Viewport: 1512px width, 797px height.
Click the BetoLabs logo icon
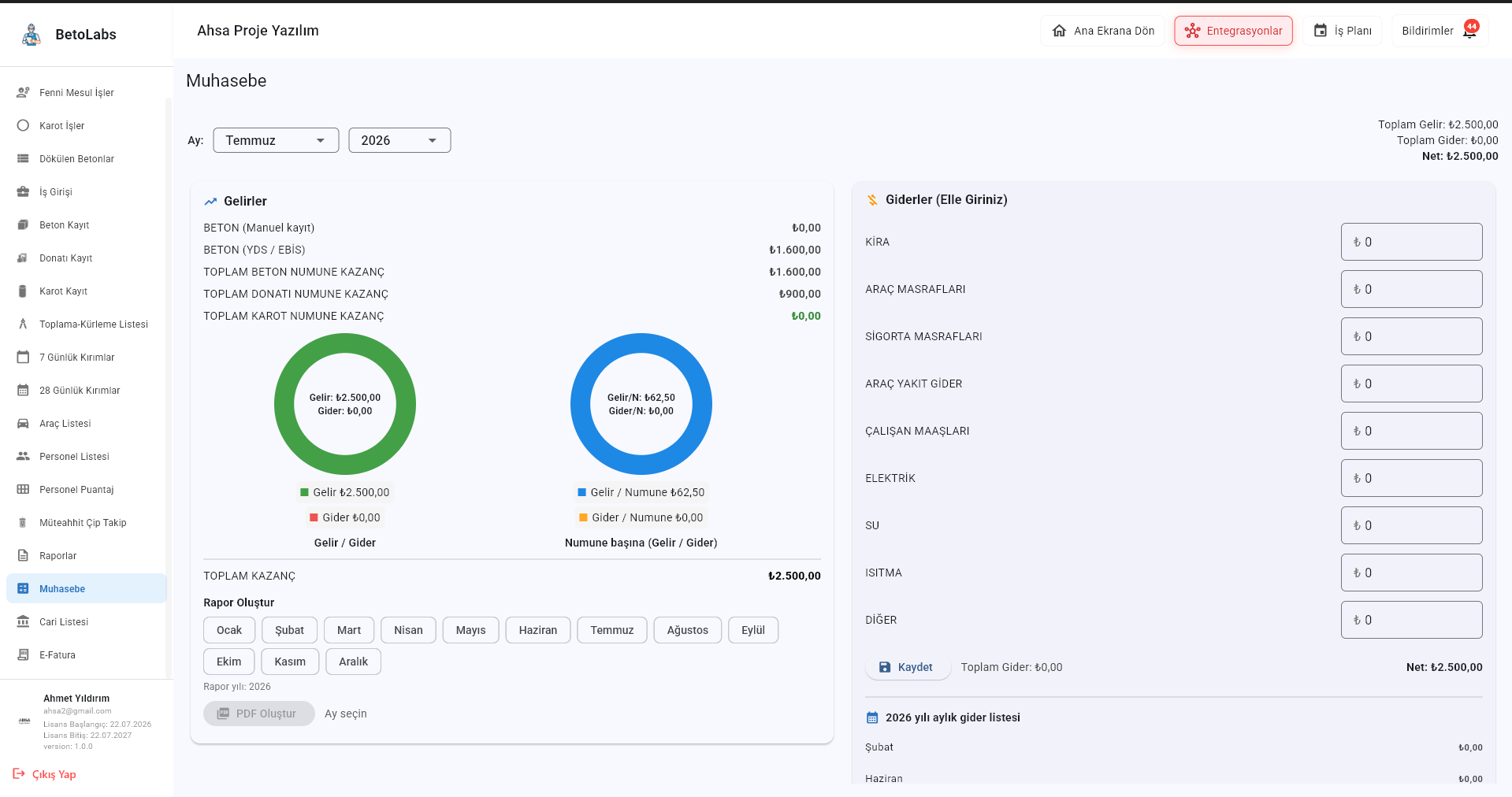(32, 35)
